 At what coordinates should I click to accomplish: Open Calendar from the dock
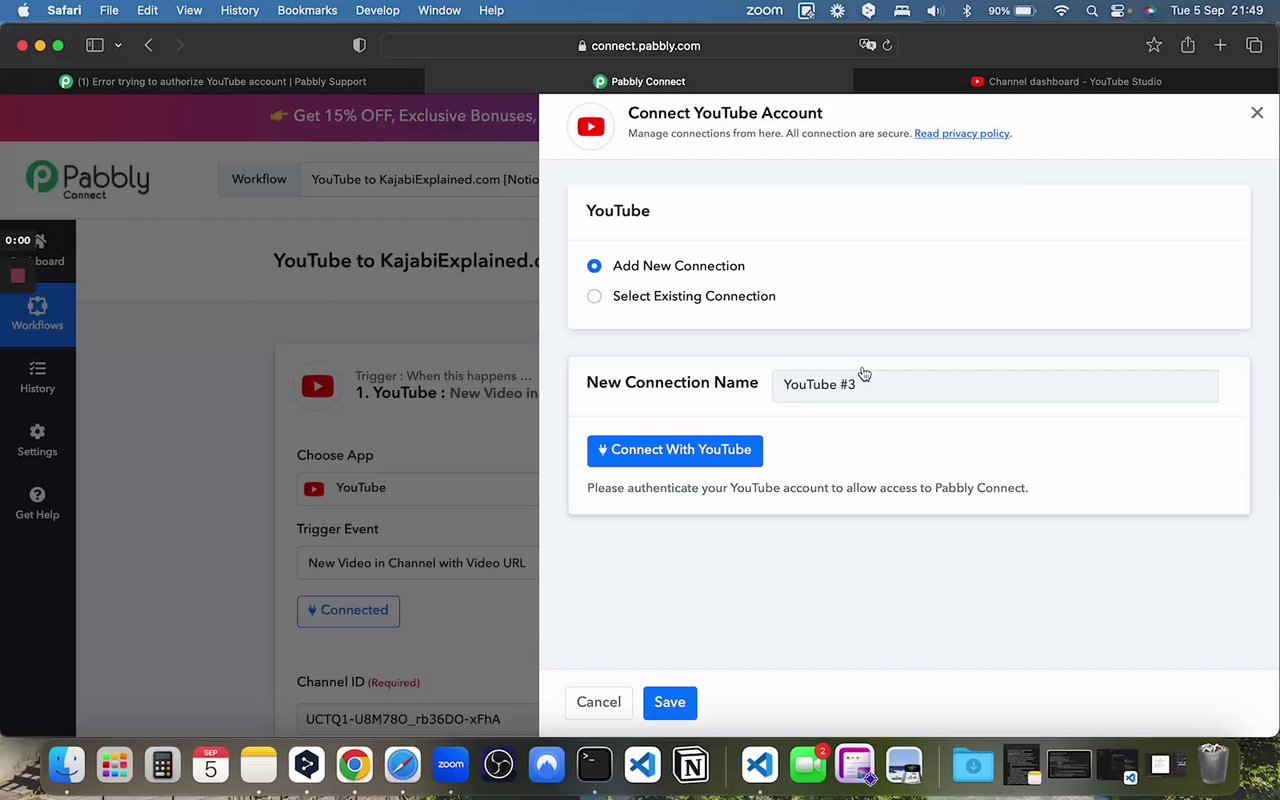pyautogui.click(x=211, y=766)
